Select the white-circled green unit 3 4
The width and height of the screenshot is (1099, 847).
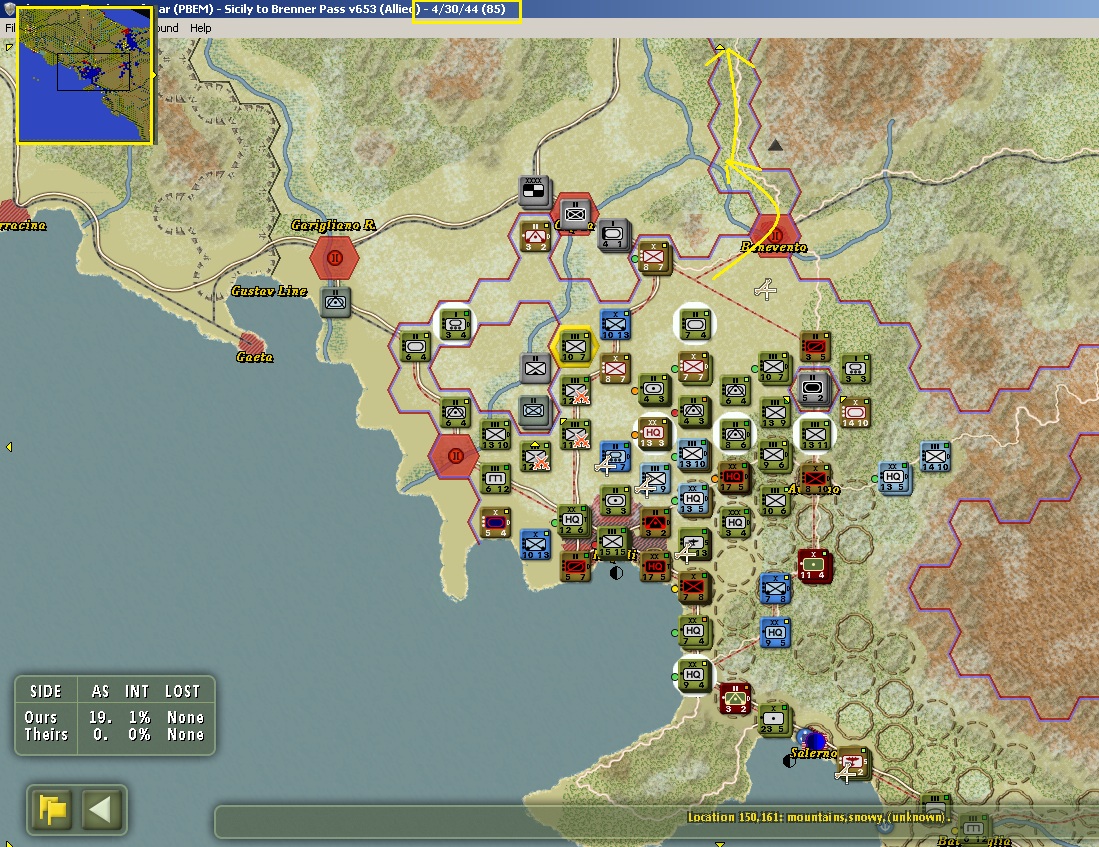456,325
